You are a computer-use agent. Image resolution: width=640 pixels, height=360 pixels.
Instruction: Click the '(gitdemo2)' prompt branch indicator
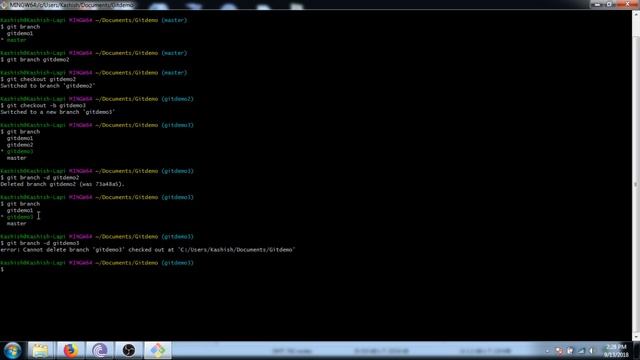coord(178,99)
